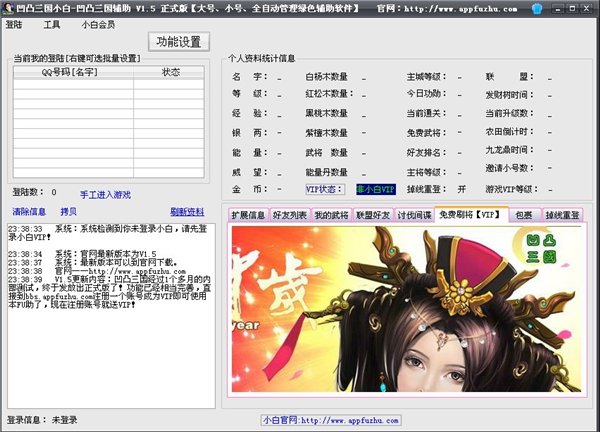Image resolution: width=600 pixels, height=432 pixels.
Task: Switch to the 我的武将 tab
Action: click(331, 215)
